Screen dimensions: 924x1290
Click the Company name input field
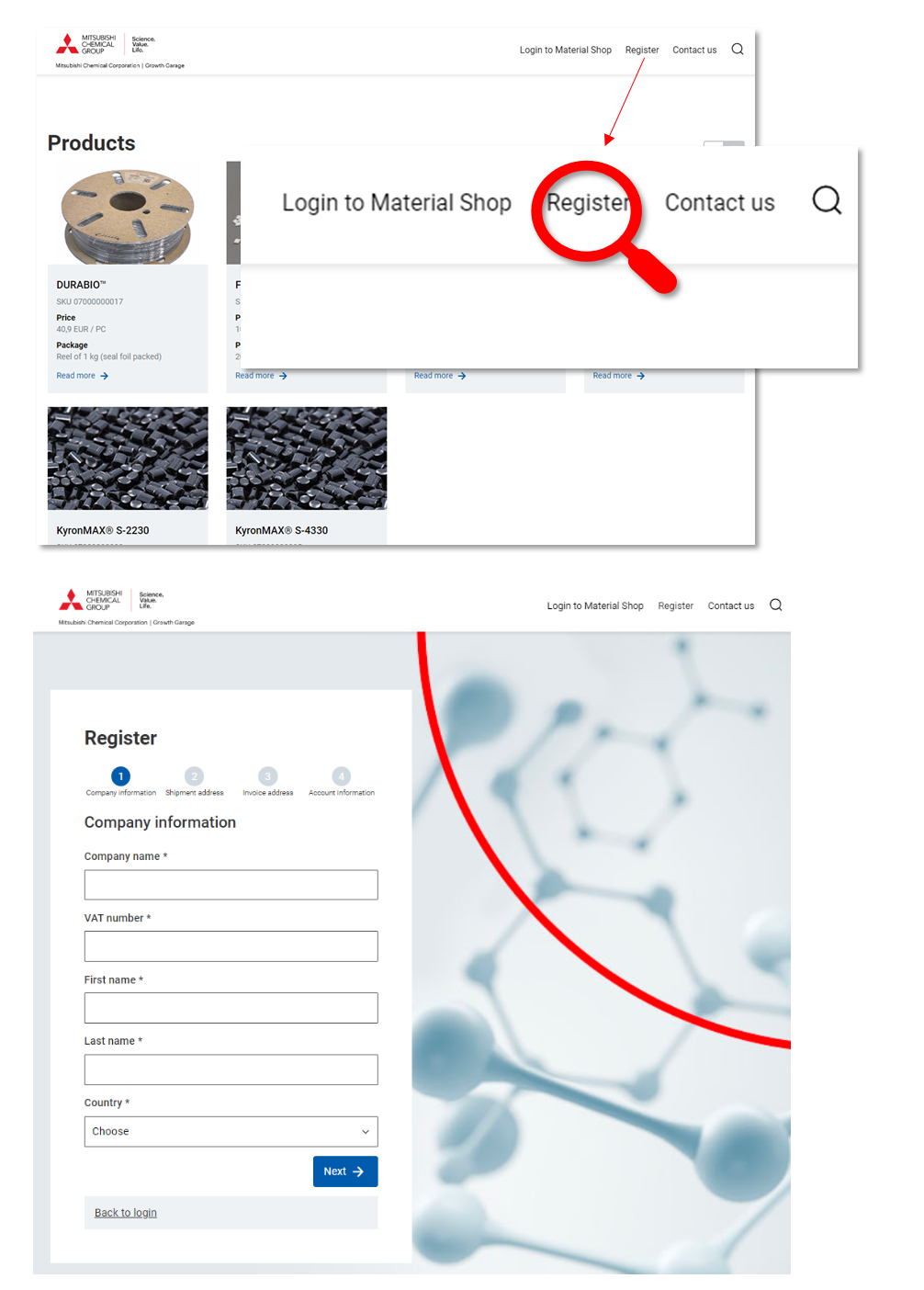[x=231, y=885]
